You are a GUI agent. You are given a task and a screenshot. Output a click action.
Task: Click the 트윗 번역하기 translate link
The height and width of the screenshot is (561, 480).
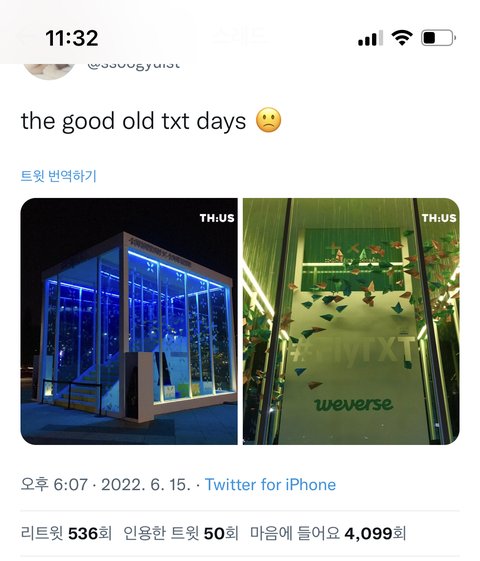58,176
